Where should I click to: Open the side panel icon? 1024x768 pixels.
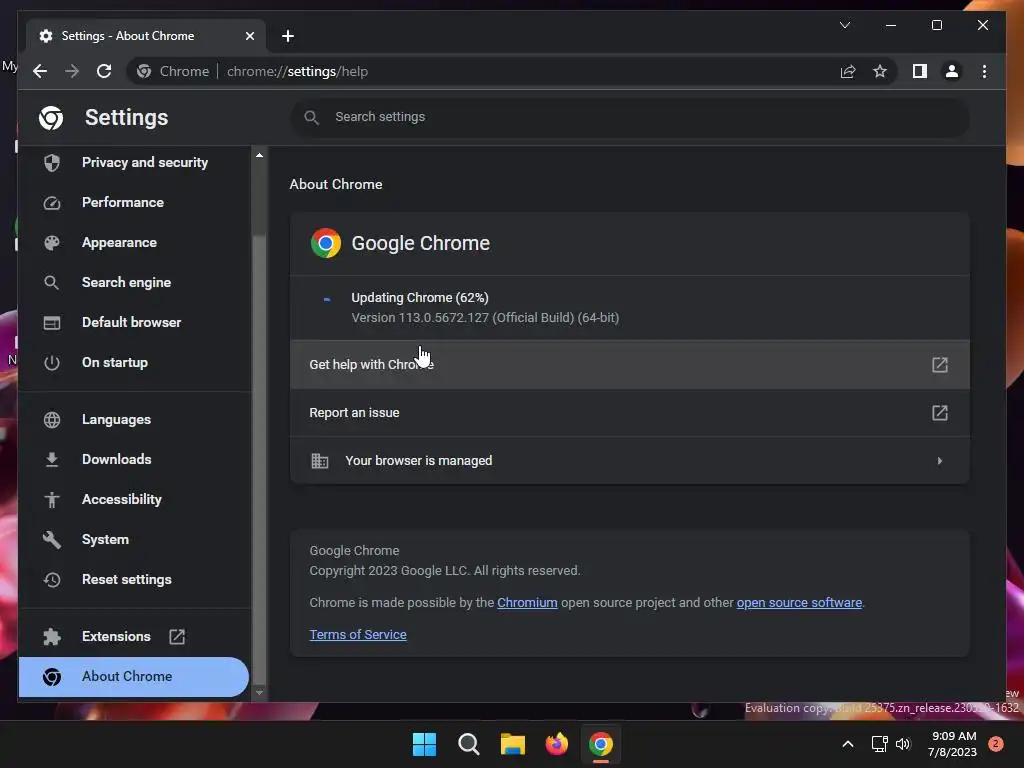click(920, 71)
